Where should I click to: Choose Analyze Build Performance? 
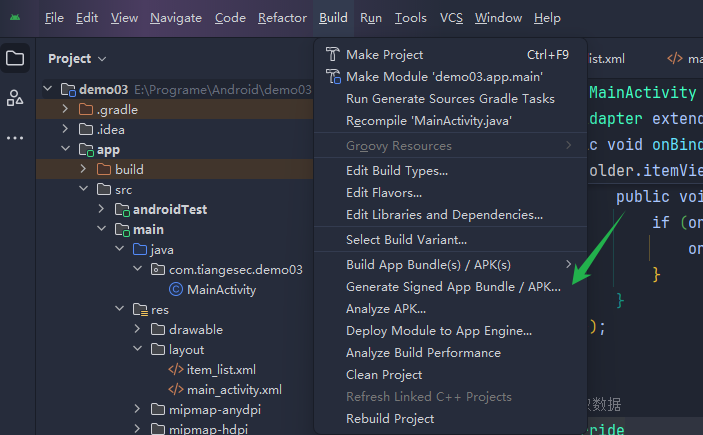coord(451,352)
